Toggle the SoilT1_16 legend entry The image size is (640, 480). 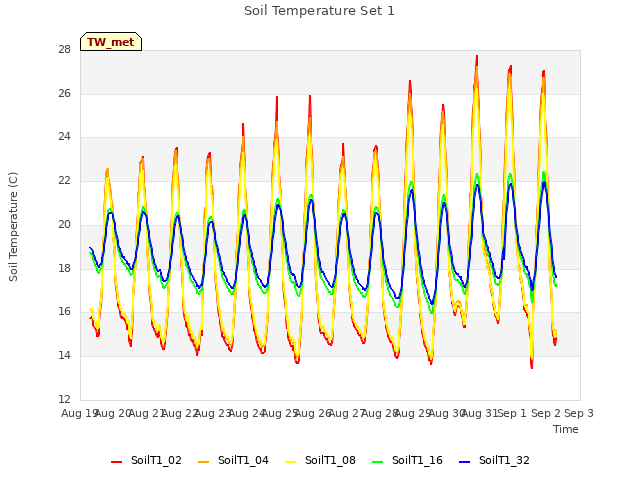pyautogui.click(x=407, y=460)
